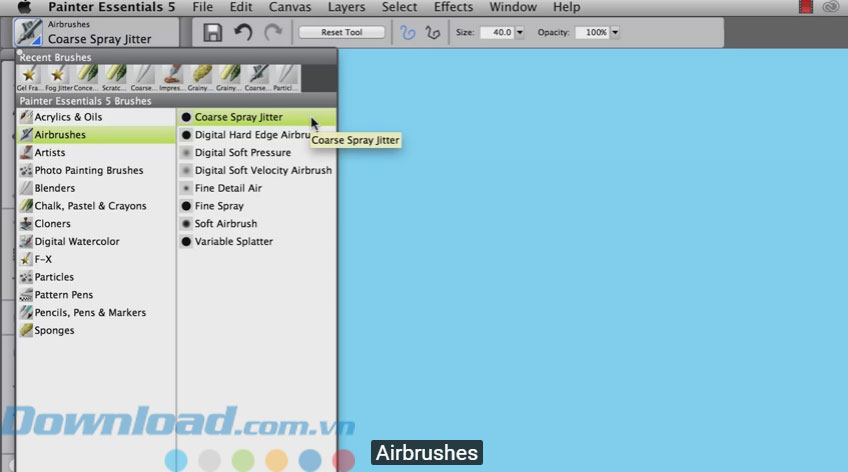
Task: Open the Help menu
Action: pos(566,7)
